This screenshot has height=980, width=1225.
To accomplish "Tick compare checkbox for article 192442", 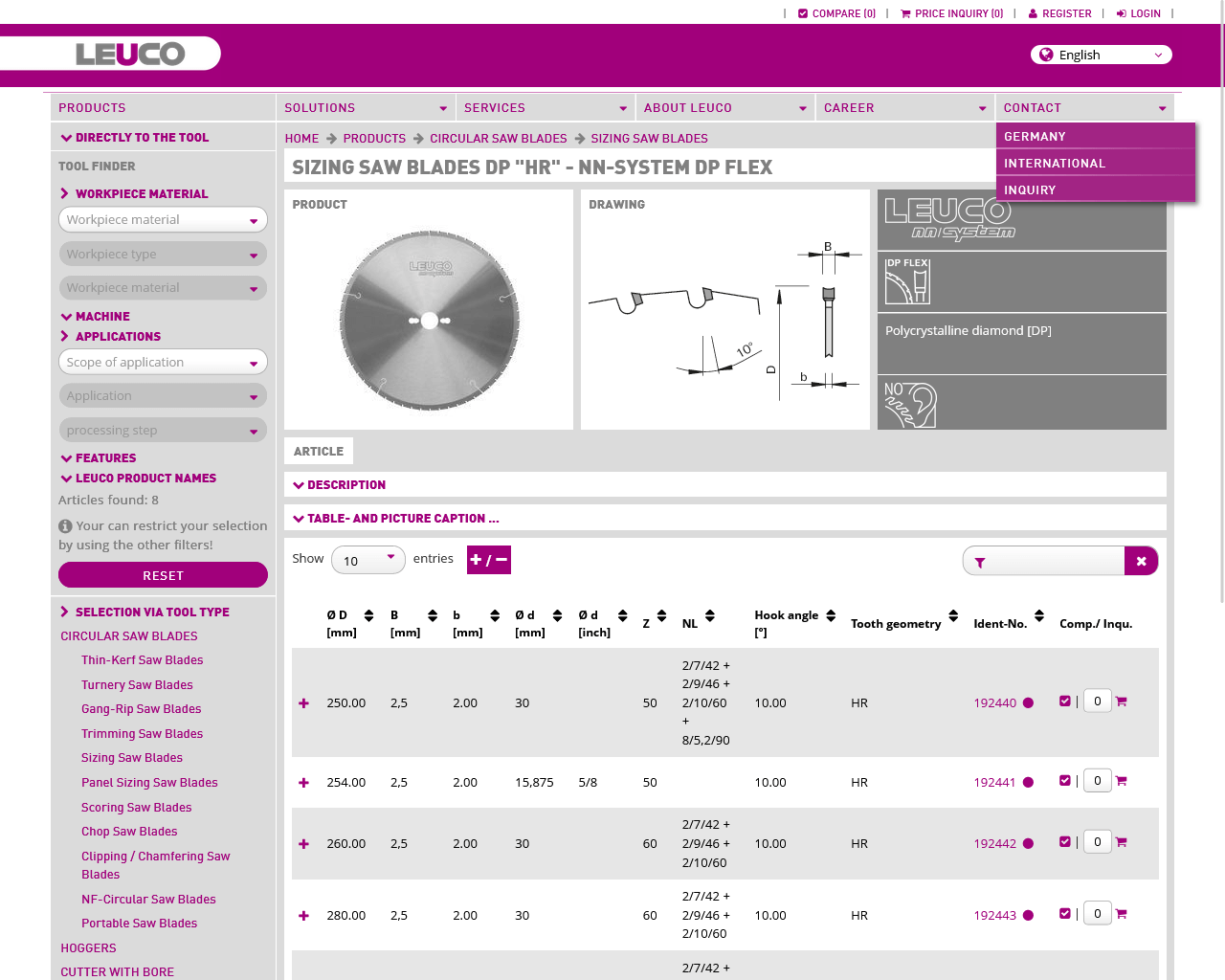I will coord(1065,842).
